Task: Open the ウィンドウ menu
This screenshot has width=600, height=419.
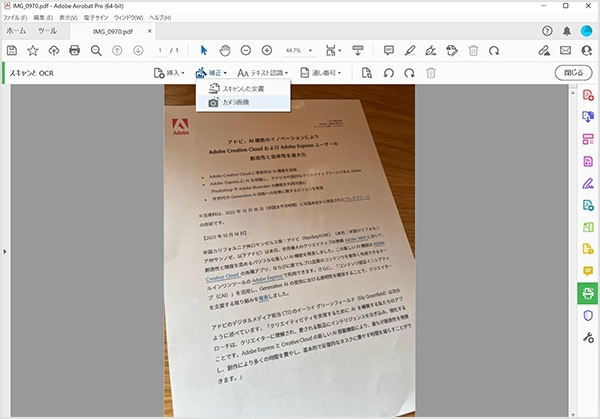Action: coord(128,18)
